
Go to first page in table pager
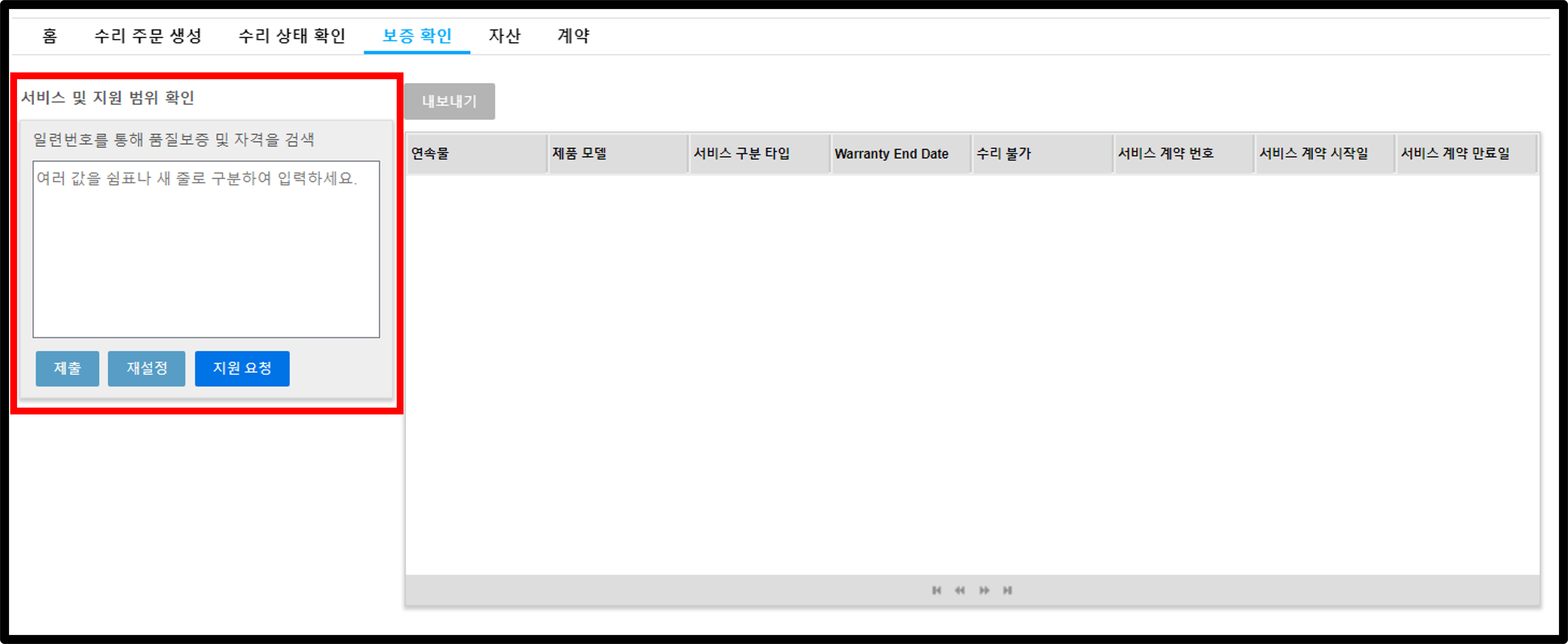pyautogui.click(x=936, y=590)
